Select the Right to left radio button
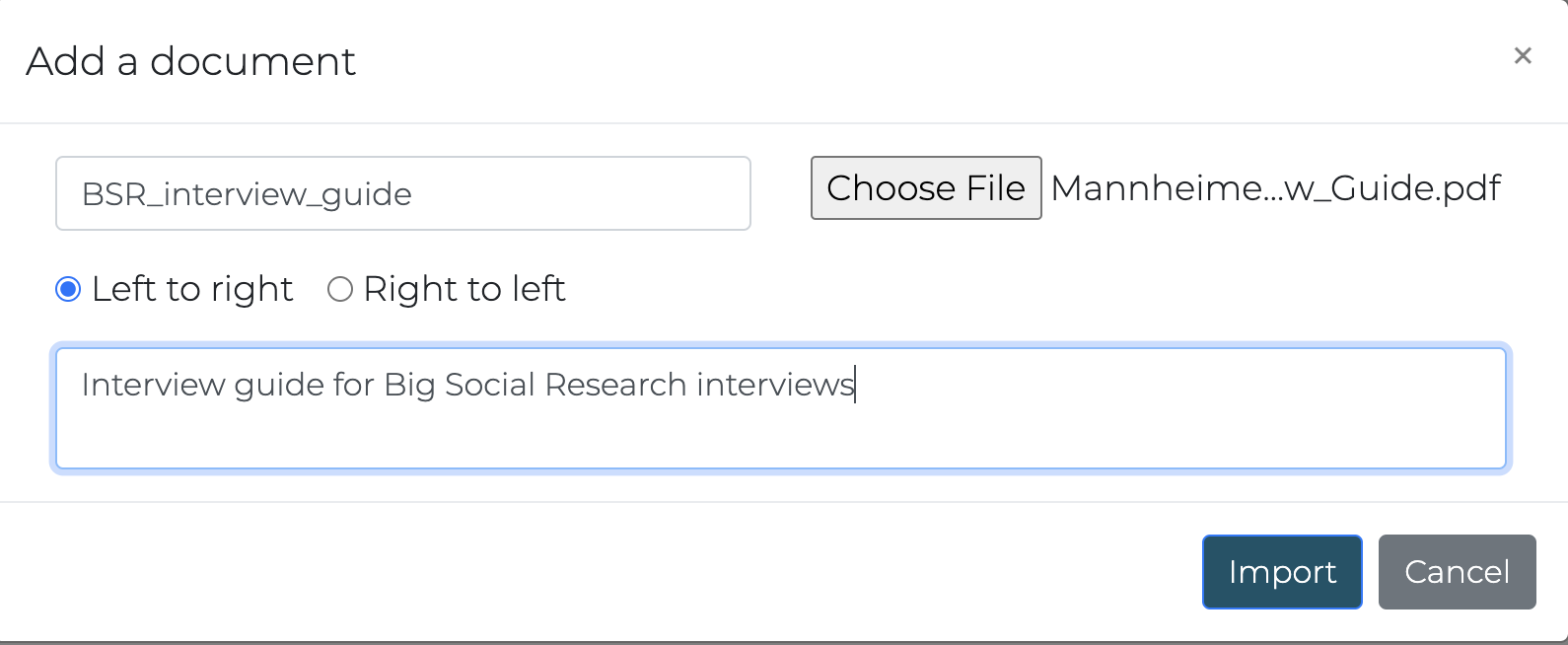Image resolution: width=1568 pixels, height=645 pixels. pos(339,289)
